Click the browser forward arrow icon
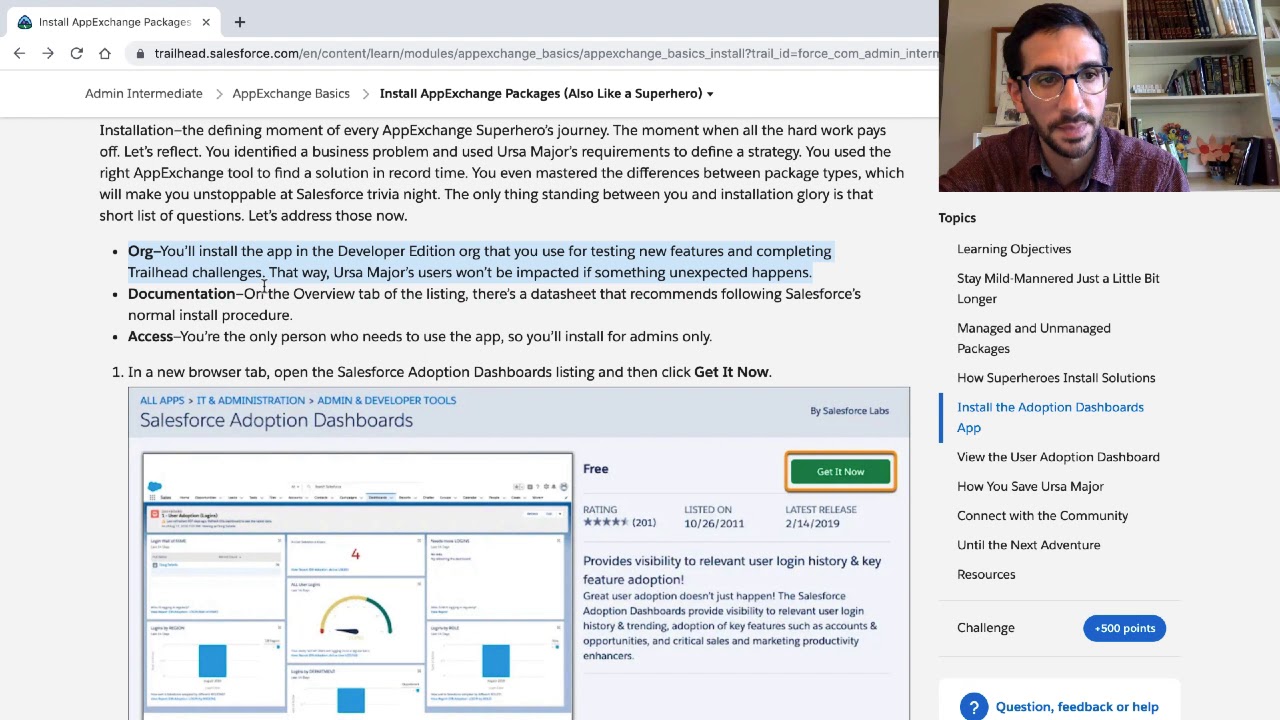This screenshot has width=1280, height=720. click(48, 53)
